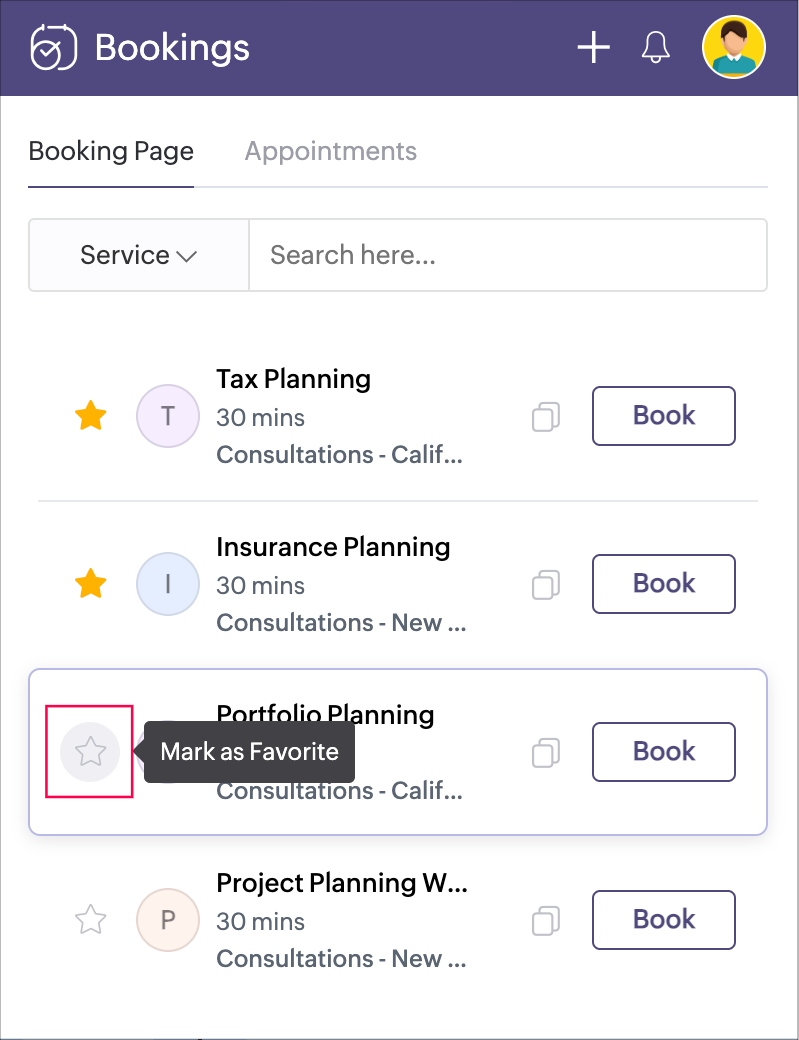
Task: Click the Bookings logo icon
Action: [x=54, y=47]
